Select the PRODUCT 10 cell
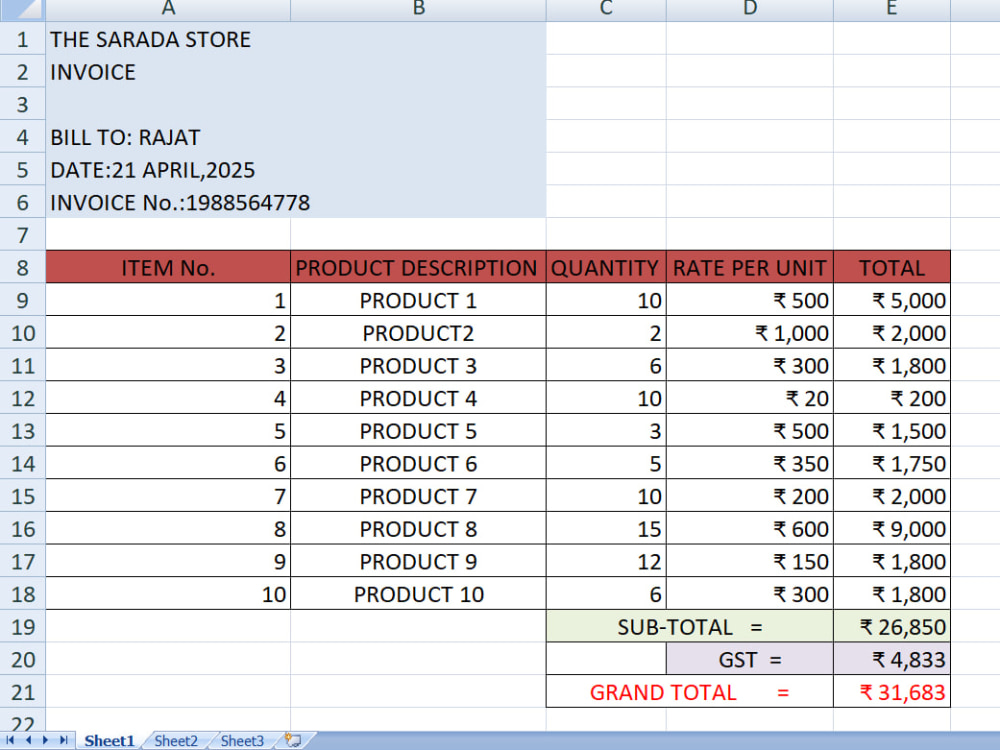The width and height of the screenshot is (1000, 750). point(418,594)
